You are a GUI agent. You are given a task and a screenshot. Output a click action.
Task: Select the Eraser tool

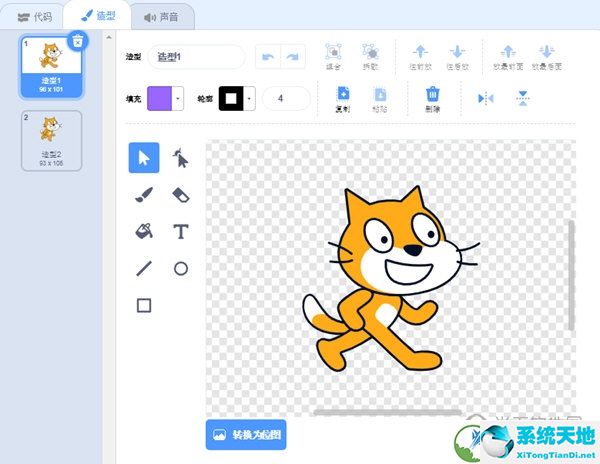click(181, 194)
